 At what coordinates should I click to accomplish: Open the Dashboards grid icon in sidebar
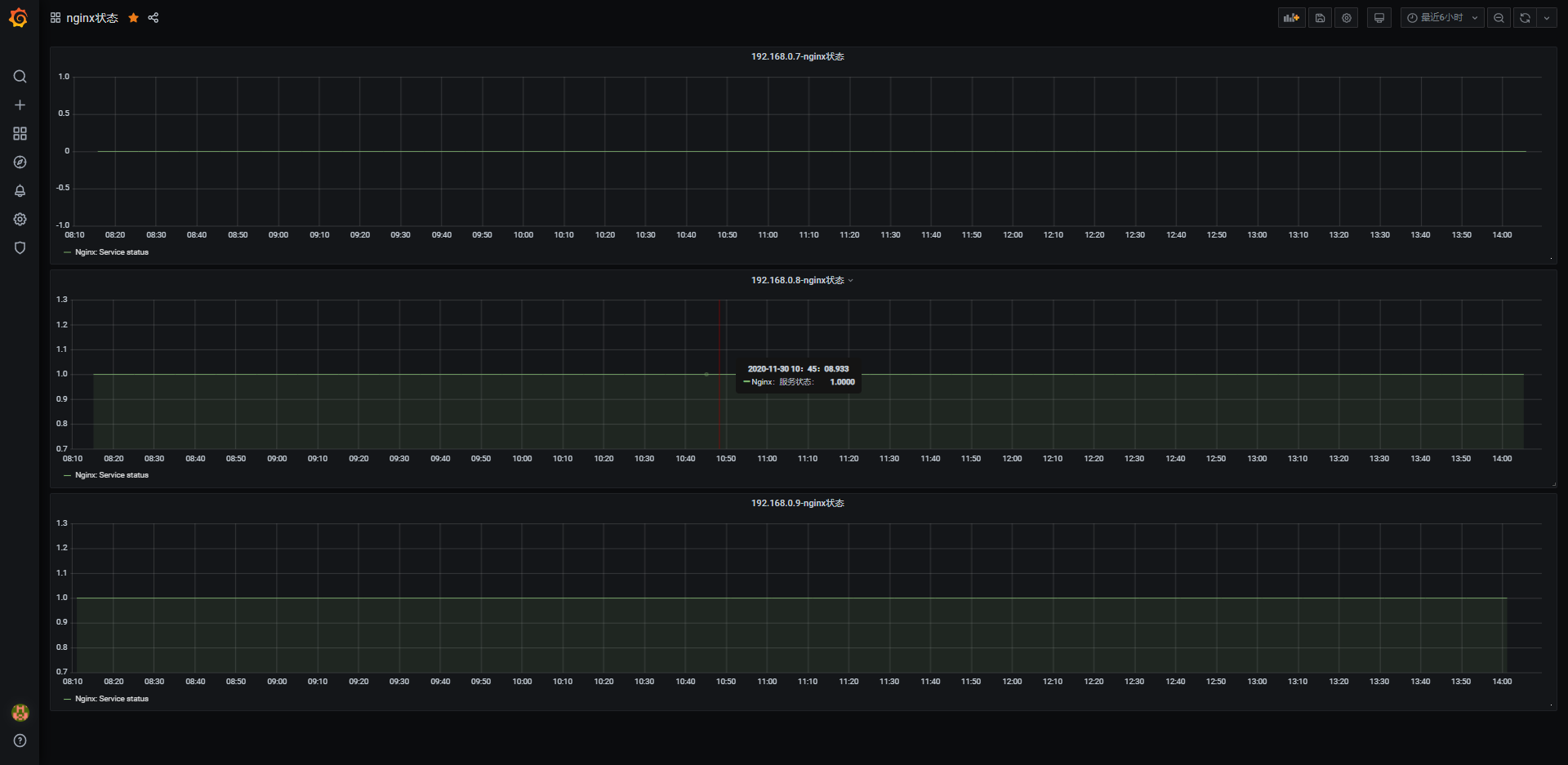(20, 134)
